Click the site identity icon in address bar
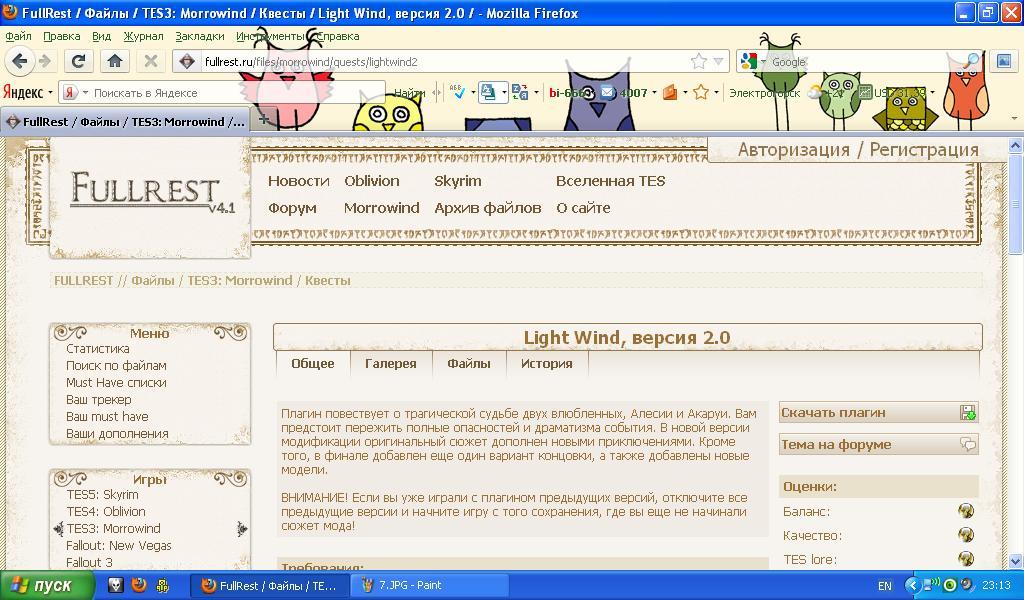 pyautogui.click(x=187, y=61)
